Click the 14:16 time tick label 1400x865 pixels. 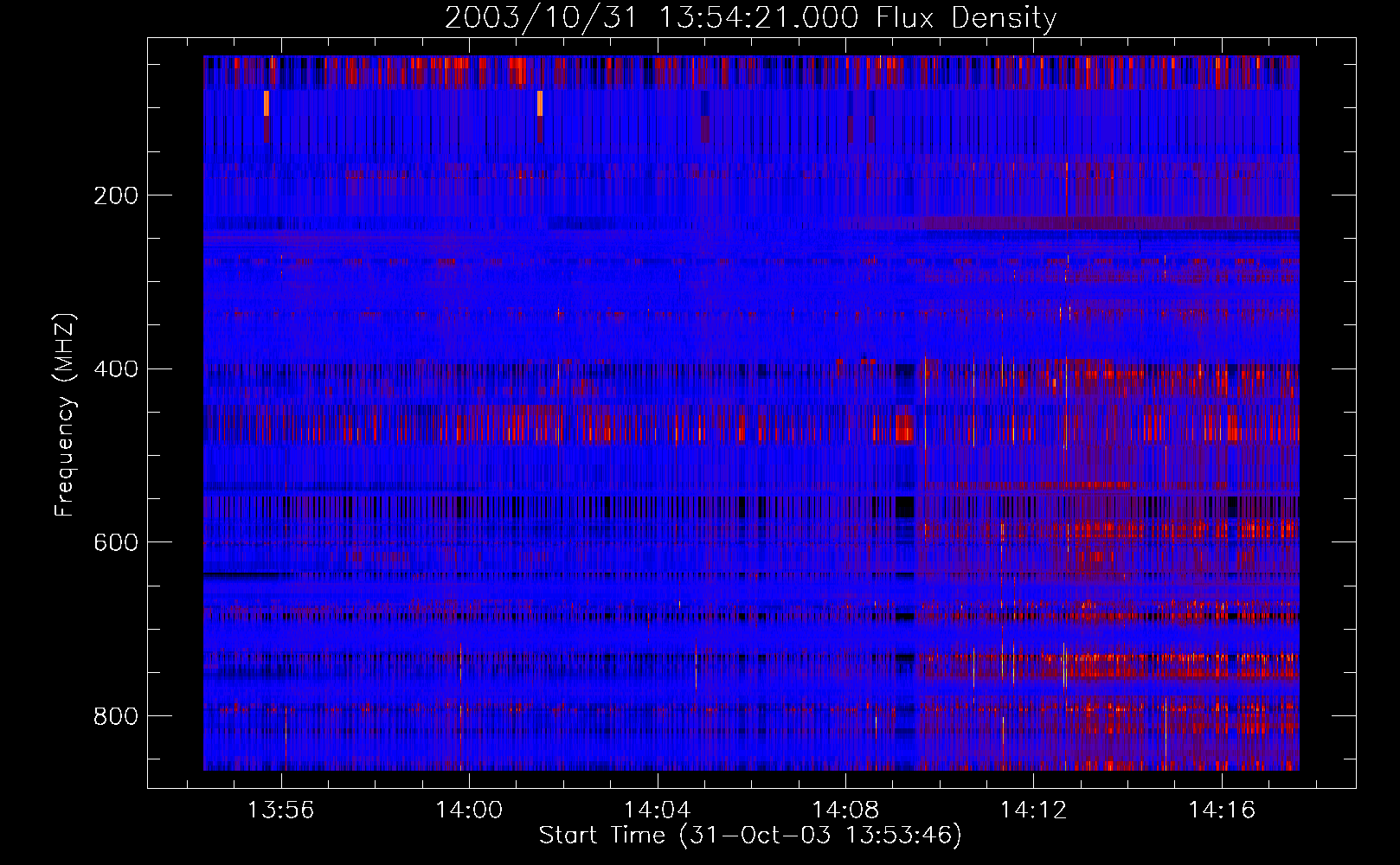1222,811
